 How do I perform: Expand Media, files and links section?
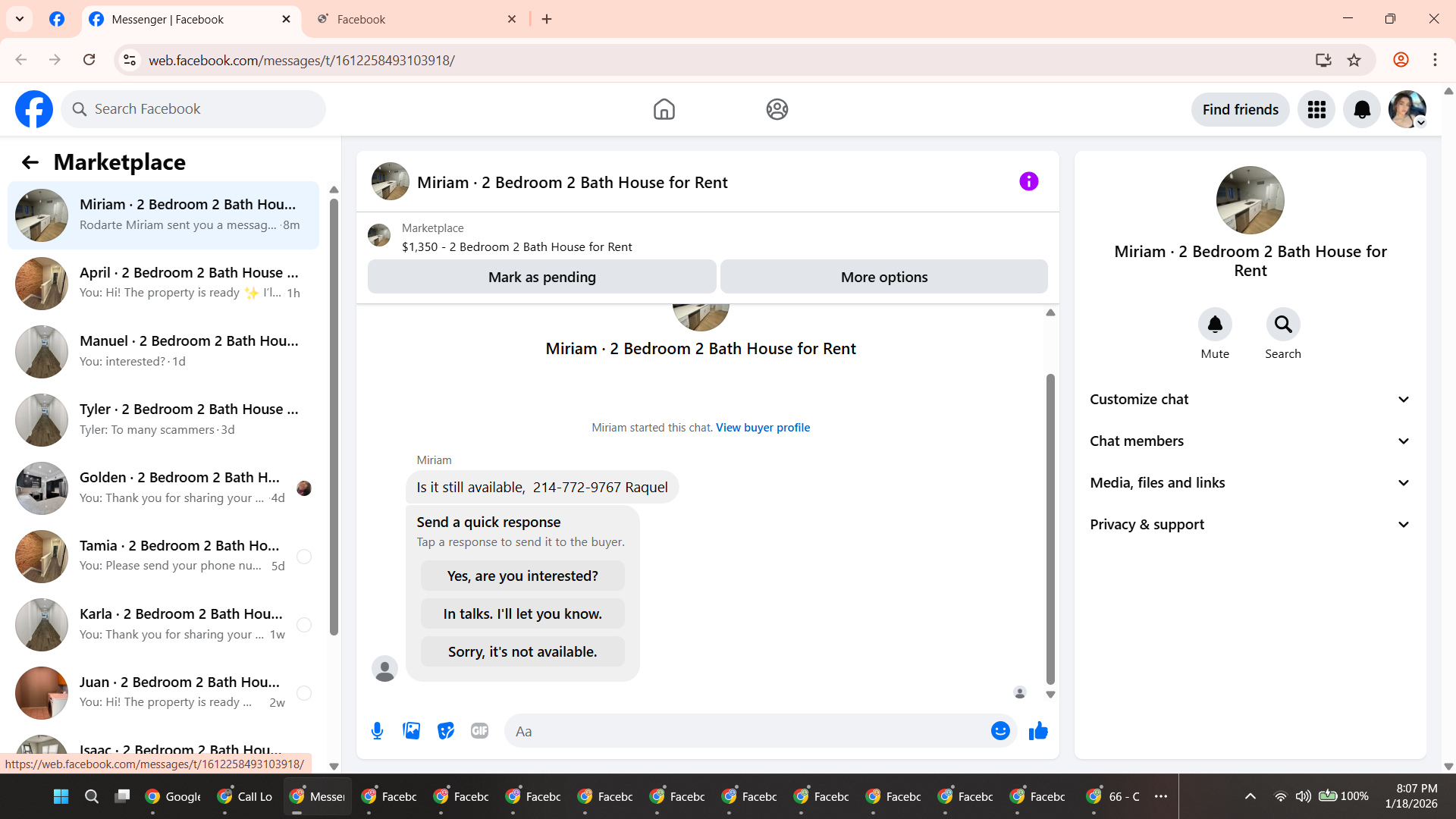(1250, 483)
